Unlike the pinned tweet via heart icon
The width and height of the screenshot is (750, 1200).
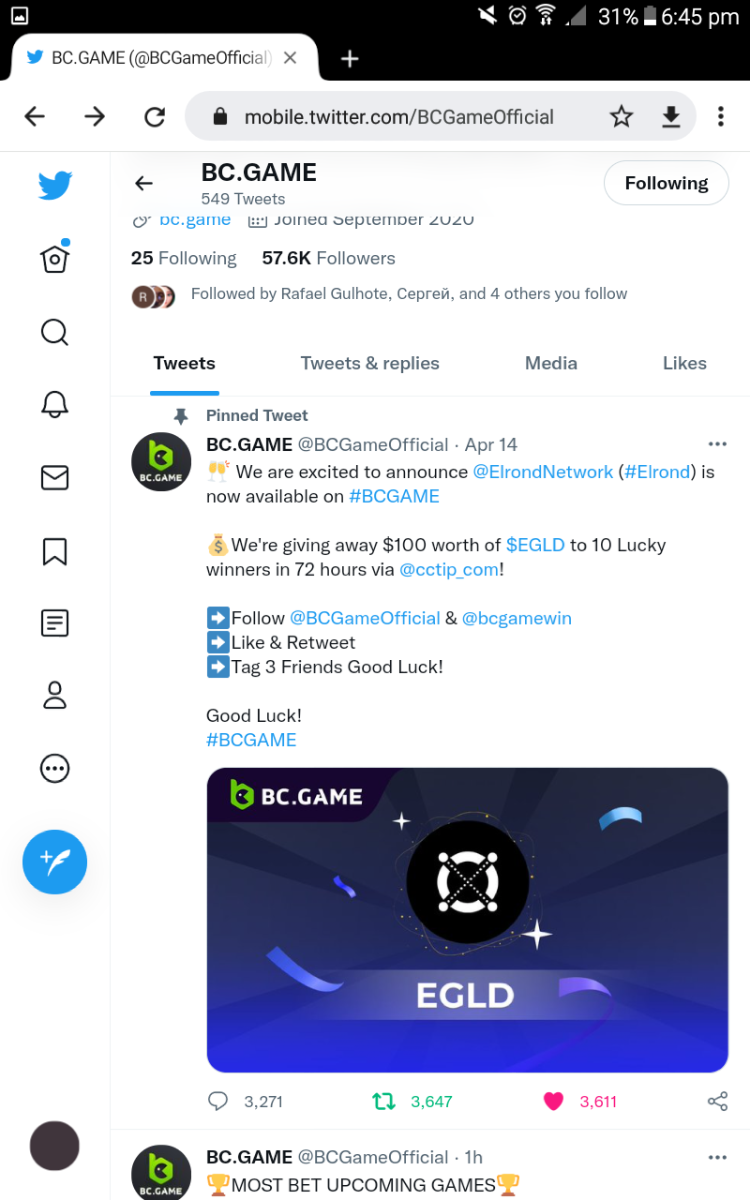point(553,1101)
